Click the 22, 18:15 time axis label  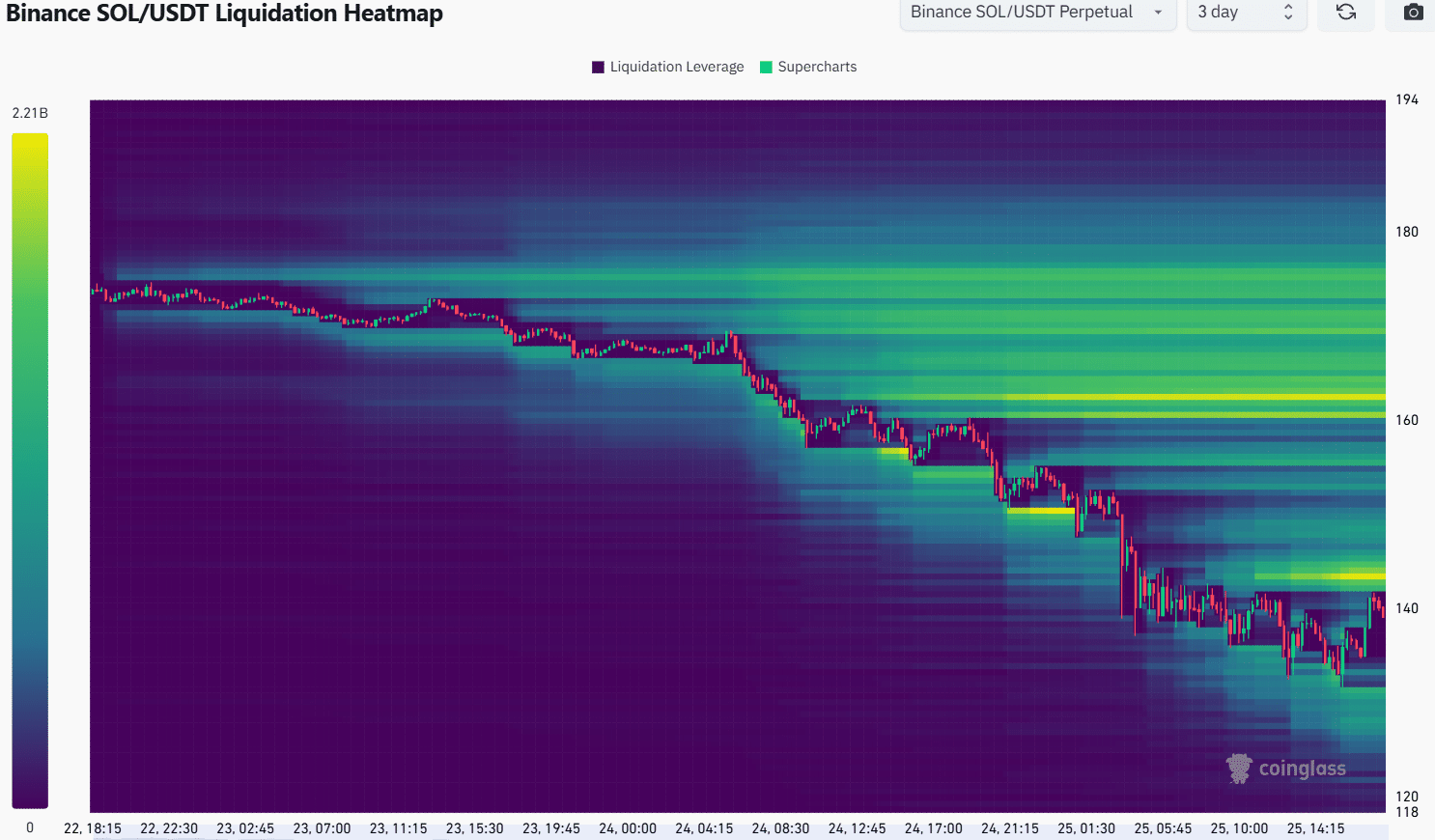pyautogui.click(x=93, y=828)
